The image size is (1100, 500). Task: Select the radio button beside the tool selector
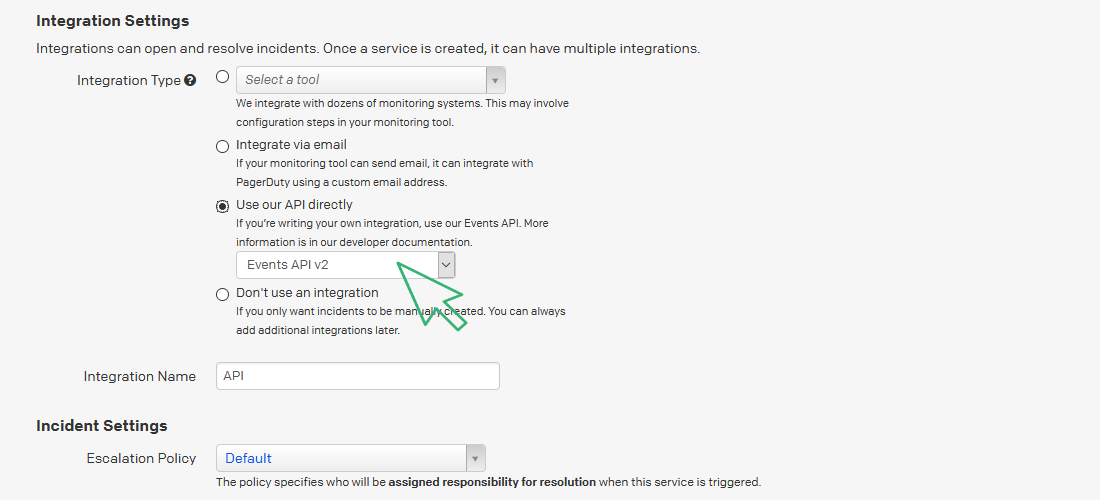[222, 78]
